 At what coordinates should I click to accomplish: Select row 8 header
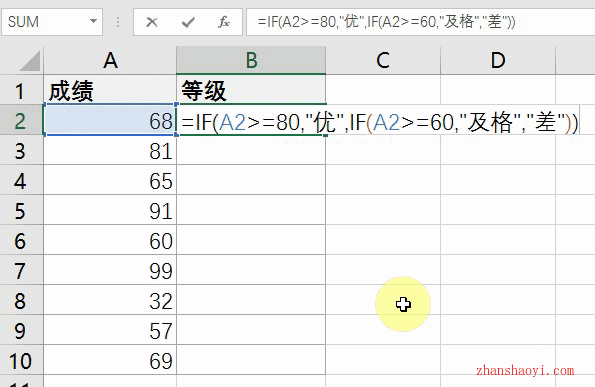22,300
